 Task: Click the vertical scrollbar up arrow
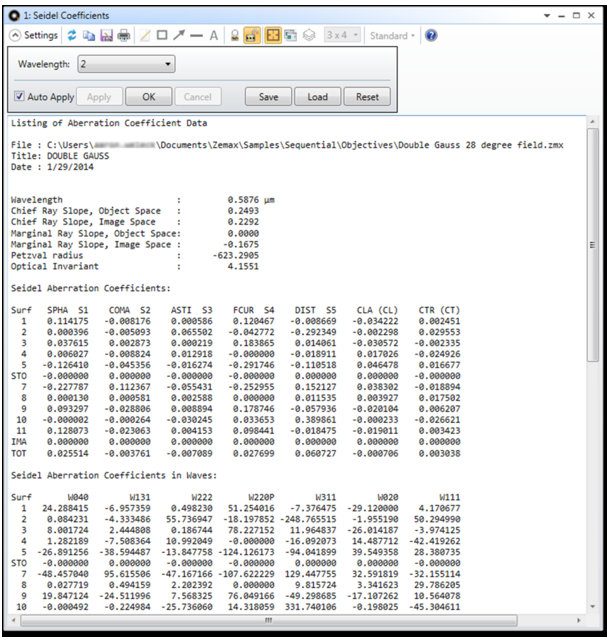593,121
